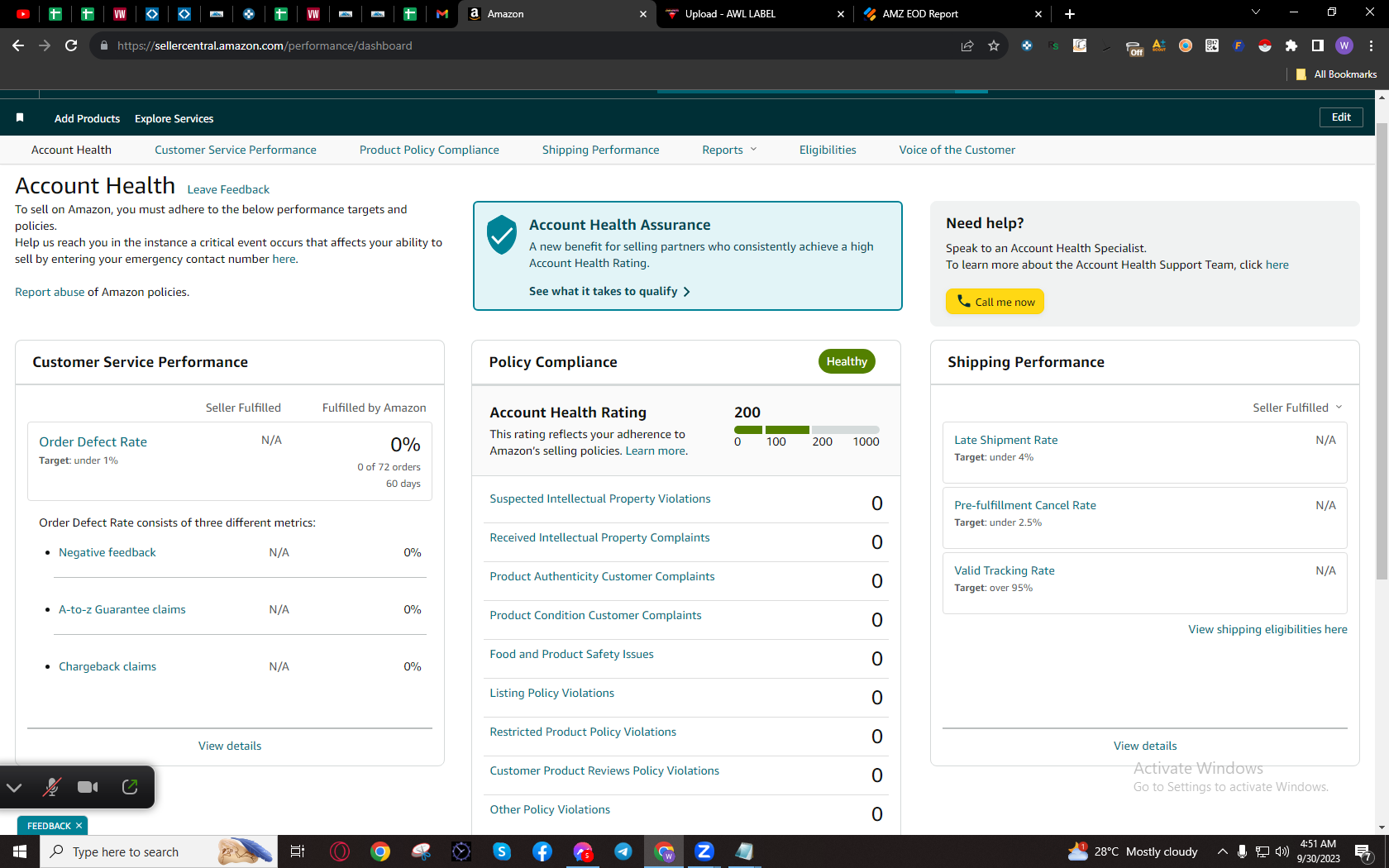Click the Order Defect Rate link
The image size is (1389, 868).
pos(93,441)
